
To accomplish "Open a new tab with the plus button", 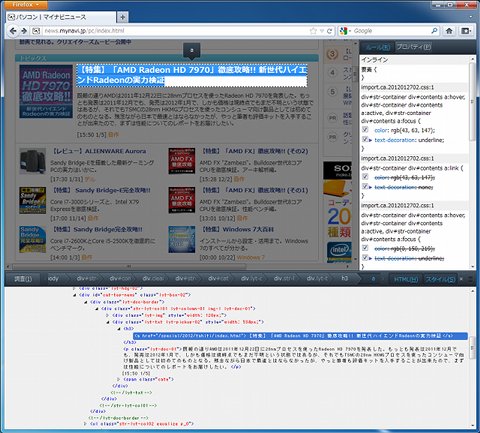I will coord(122,17).
